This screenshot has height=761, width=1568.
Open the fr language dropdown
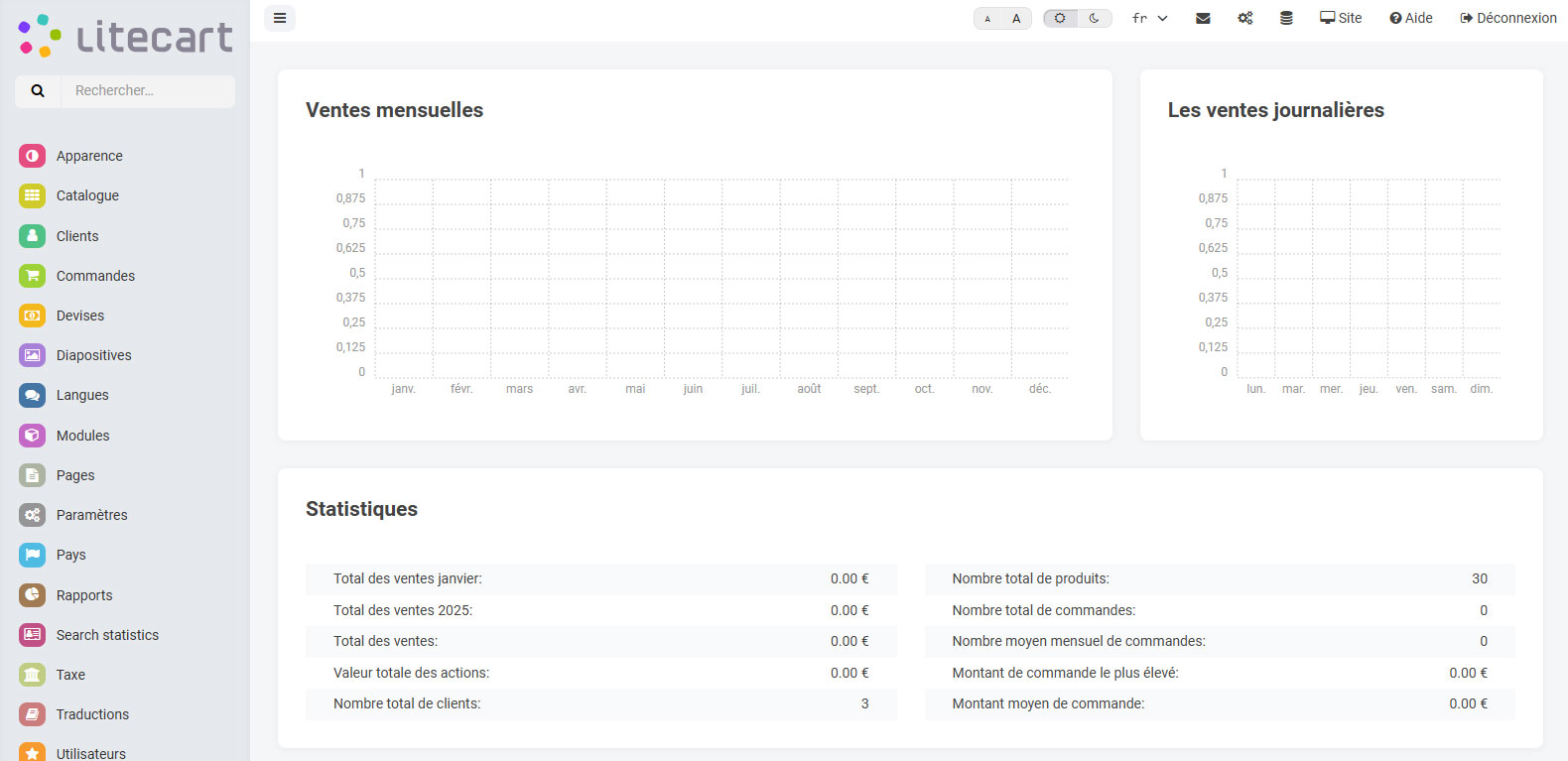[x=1149, y=18]
